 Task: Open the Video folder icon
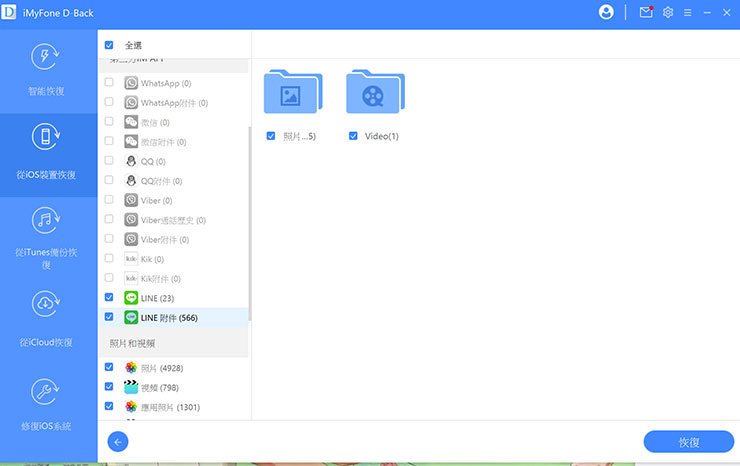click(x=374, y=93)
